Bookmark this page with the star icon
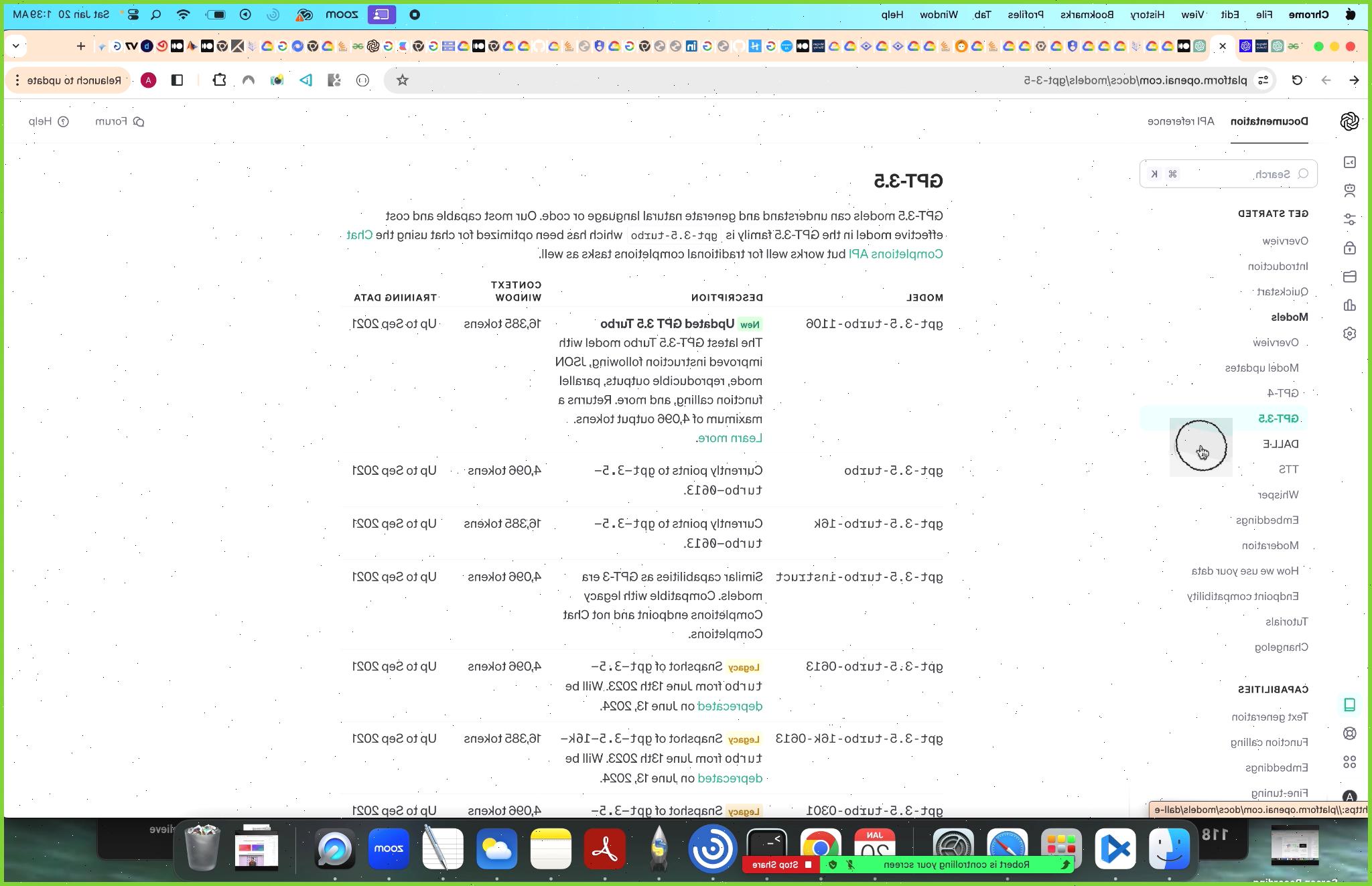 coord(403,80)
